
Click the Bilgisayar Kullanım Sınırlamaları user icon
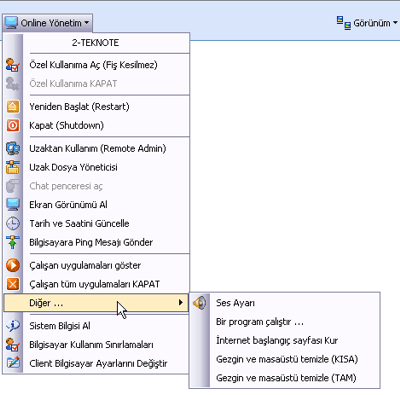[13, 344]
